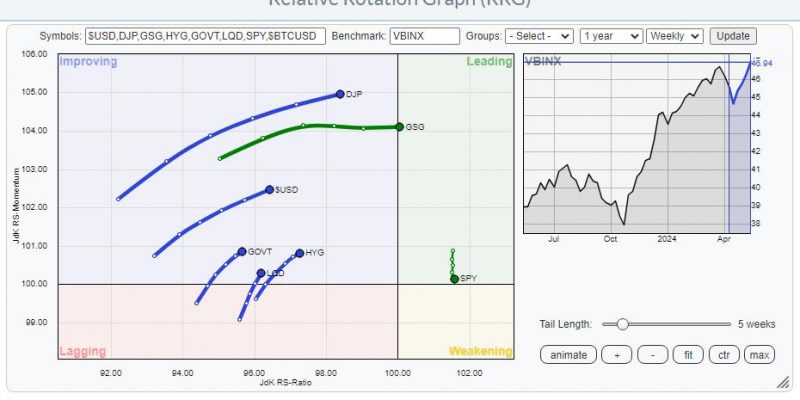Click the GSG tail head marker

pos(399,127)
